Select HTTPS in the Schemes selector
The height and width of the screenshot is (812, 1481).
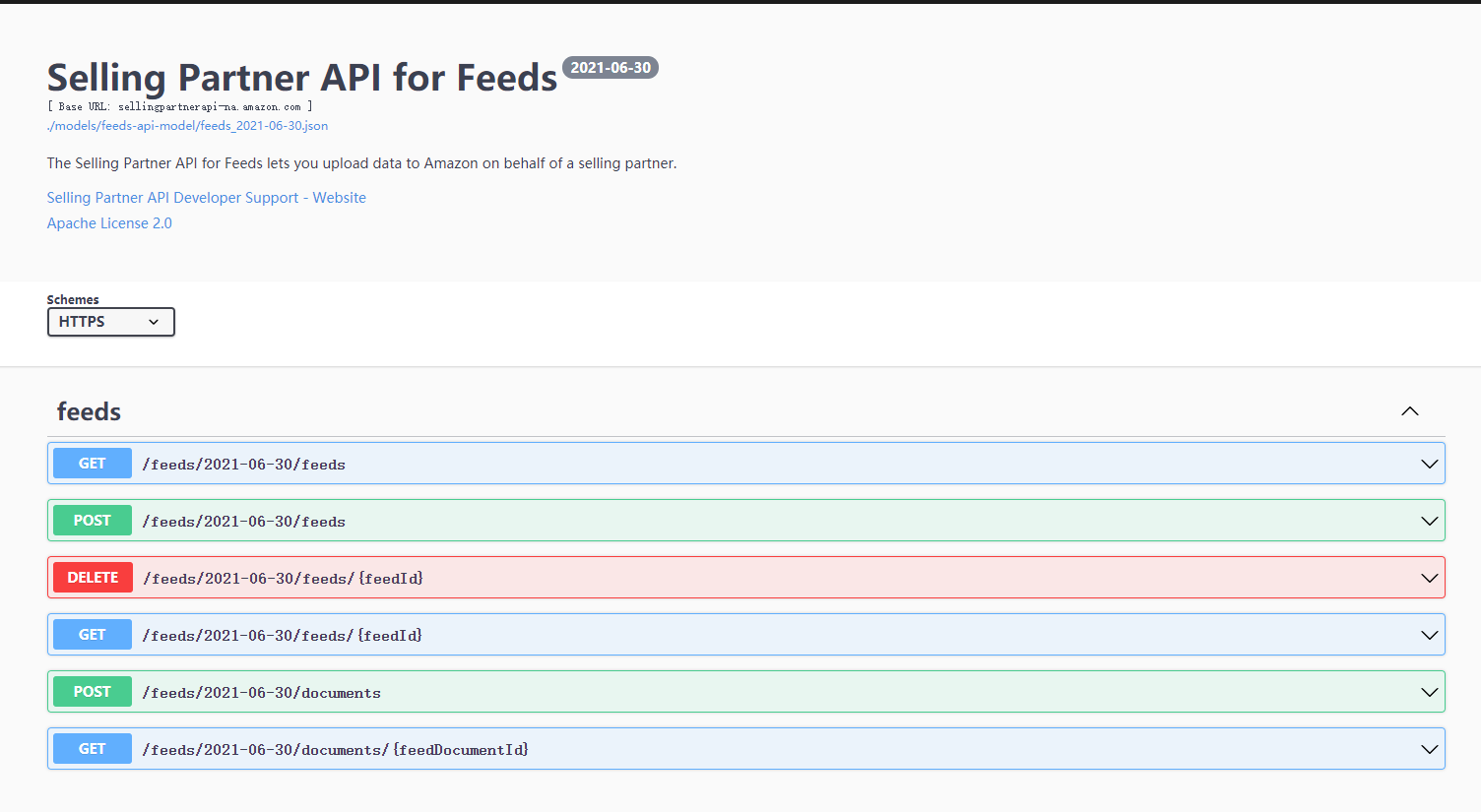pyautogui.click(x=110, y=321)
